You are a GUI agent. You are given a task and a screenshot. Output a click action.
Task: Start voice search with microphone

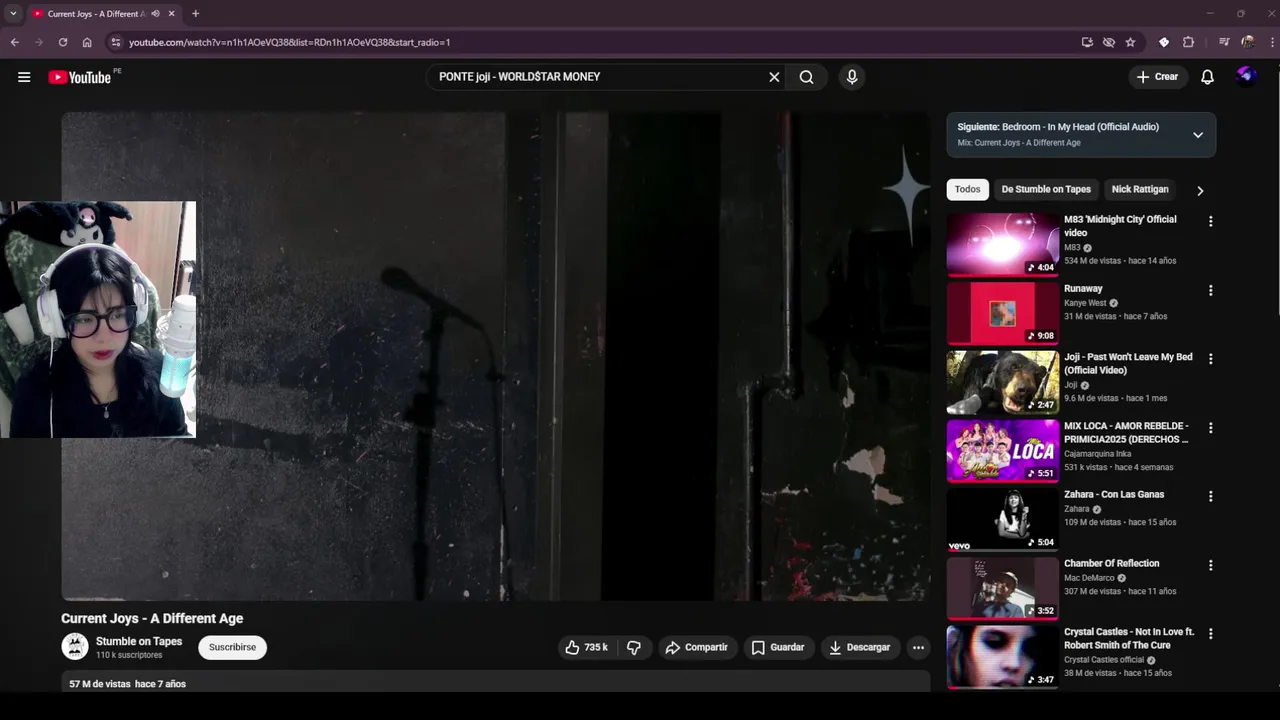point(852,77)
